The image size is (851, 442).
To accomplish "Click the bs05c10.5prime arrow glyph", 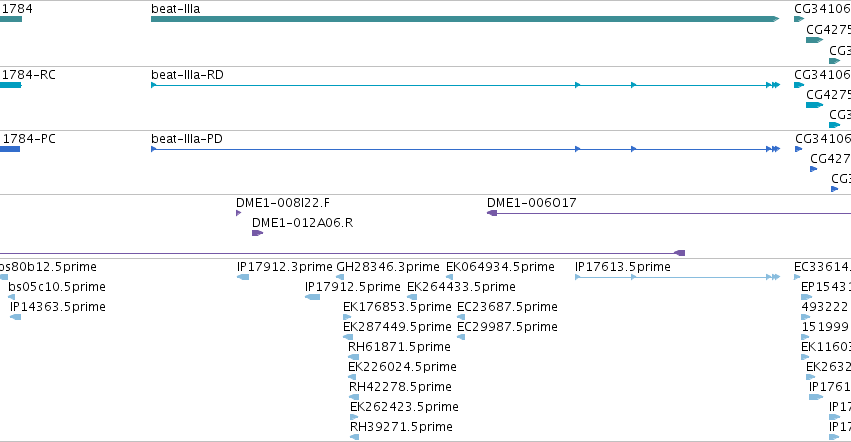I will tap(11, 297).
